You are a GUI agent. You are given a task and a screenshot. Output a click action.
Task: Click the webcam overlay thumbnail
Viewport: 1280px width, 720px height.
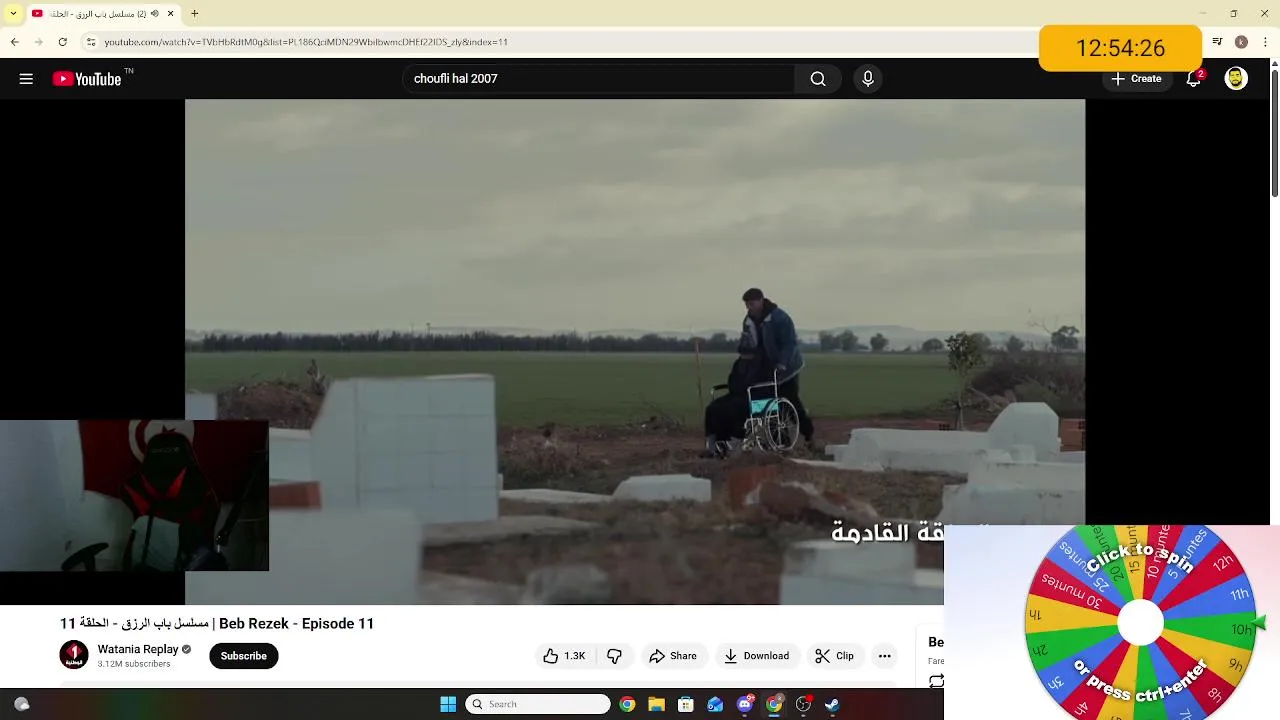134,496
